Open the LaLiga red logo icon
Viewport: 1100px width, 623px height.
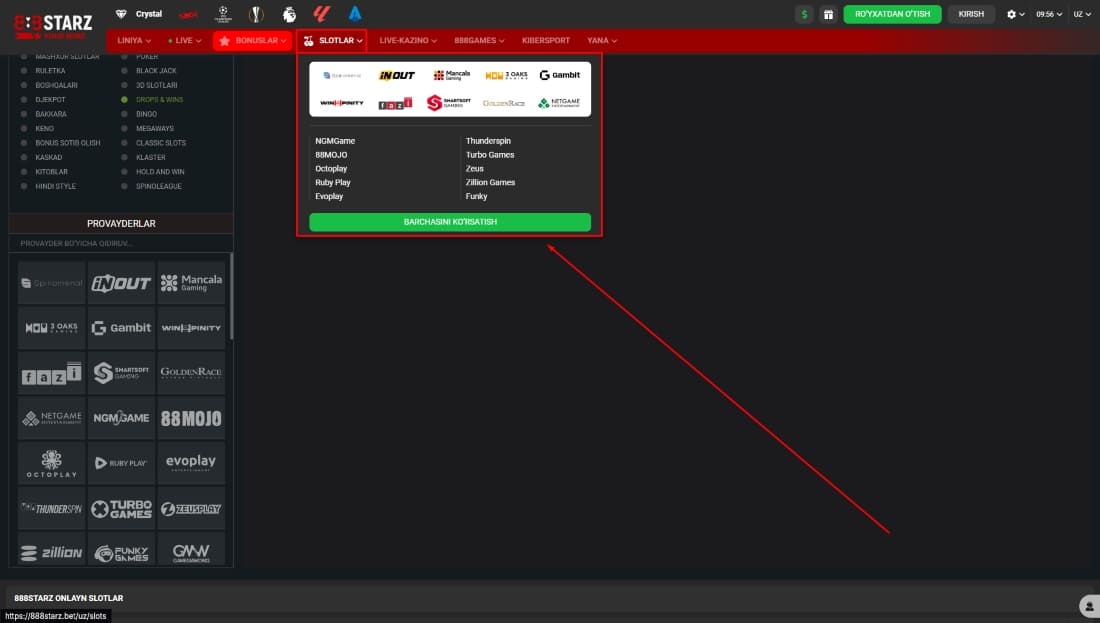322,14
